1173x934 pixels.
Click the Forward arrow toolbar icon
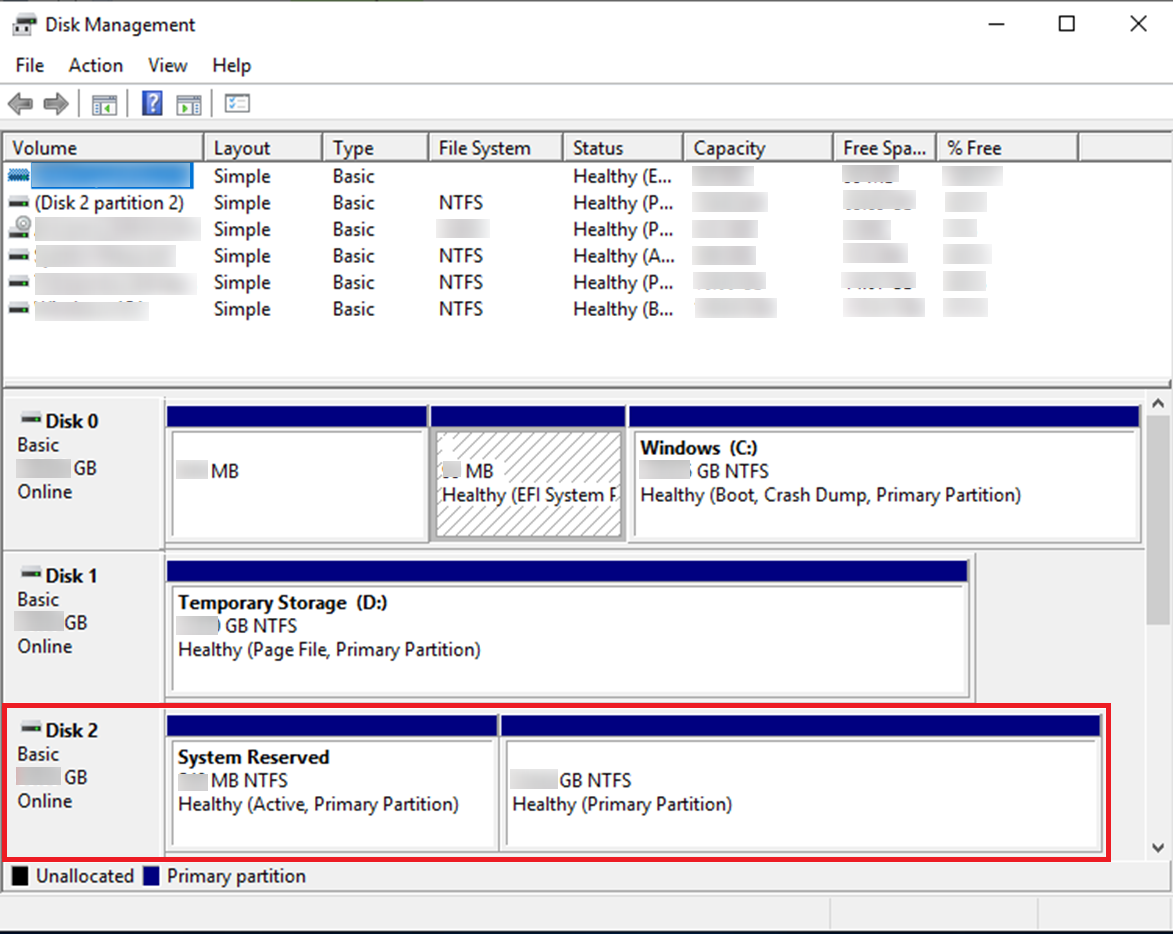(56, 104)
